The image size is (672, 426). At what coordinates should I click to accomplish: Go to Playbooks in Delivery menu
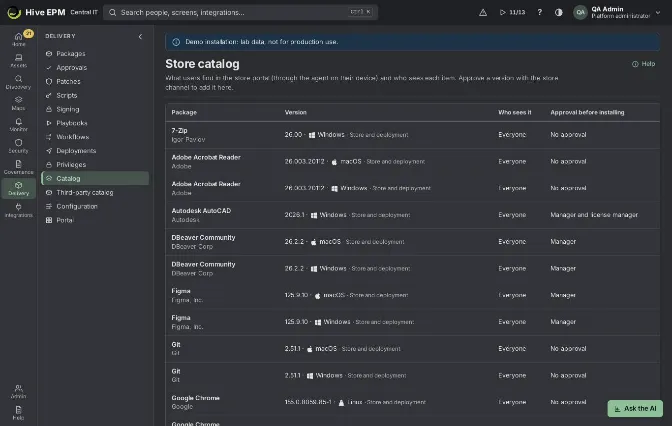pyautogui.click(x=95, y=123)
